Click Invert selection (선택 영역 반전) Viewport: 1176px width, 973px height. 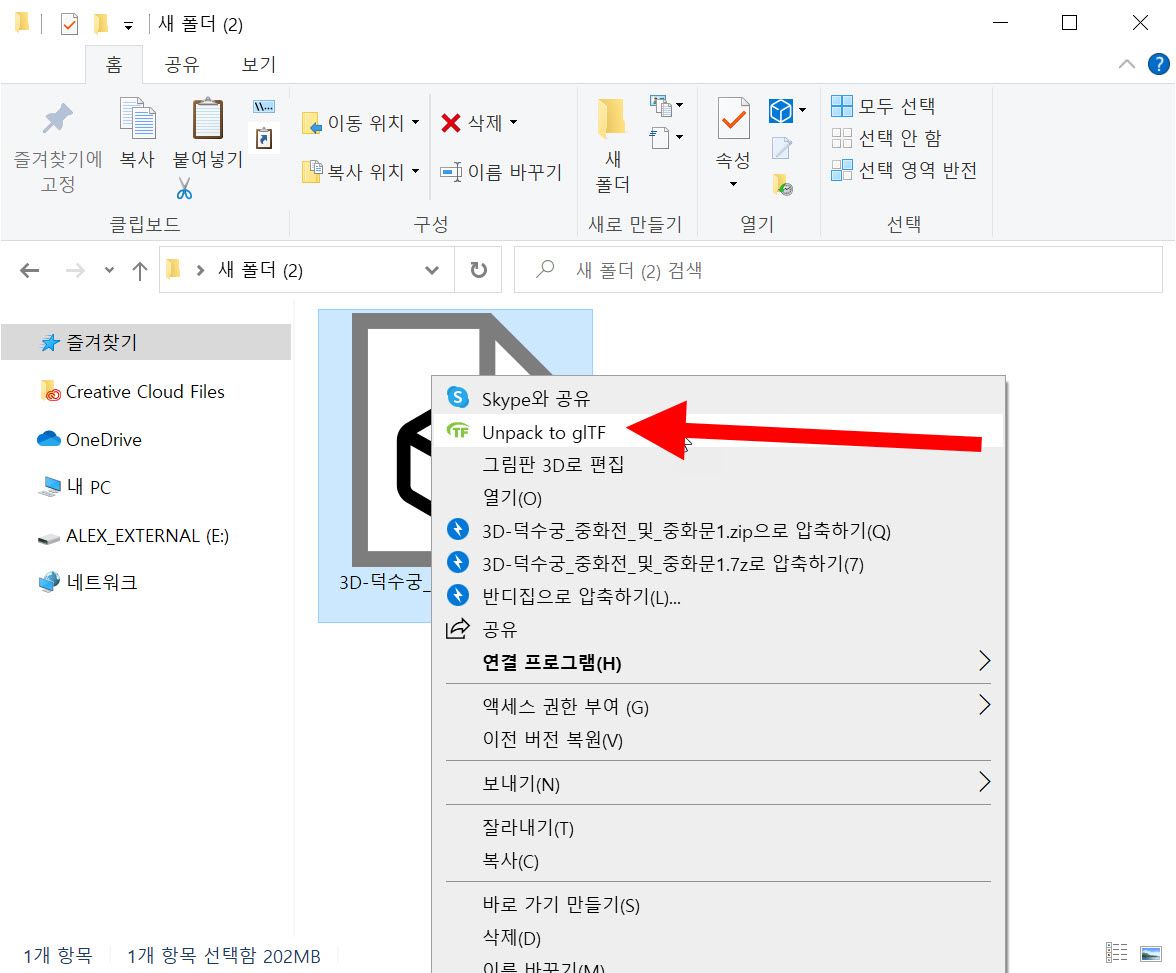tap(904, 170)
